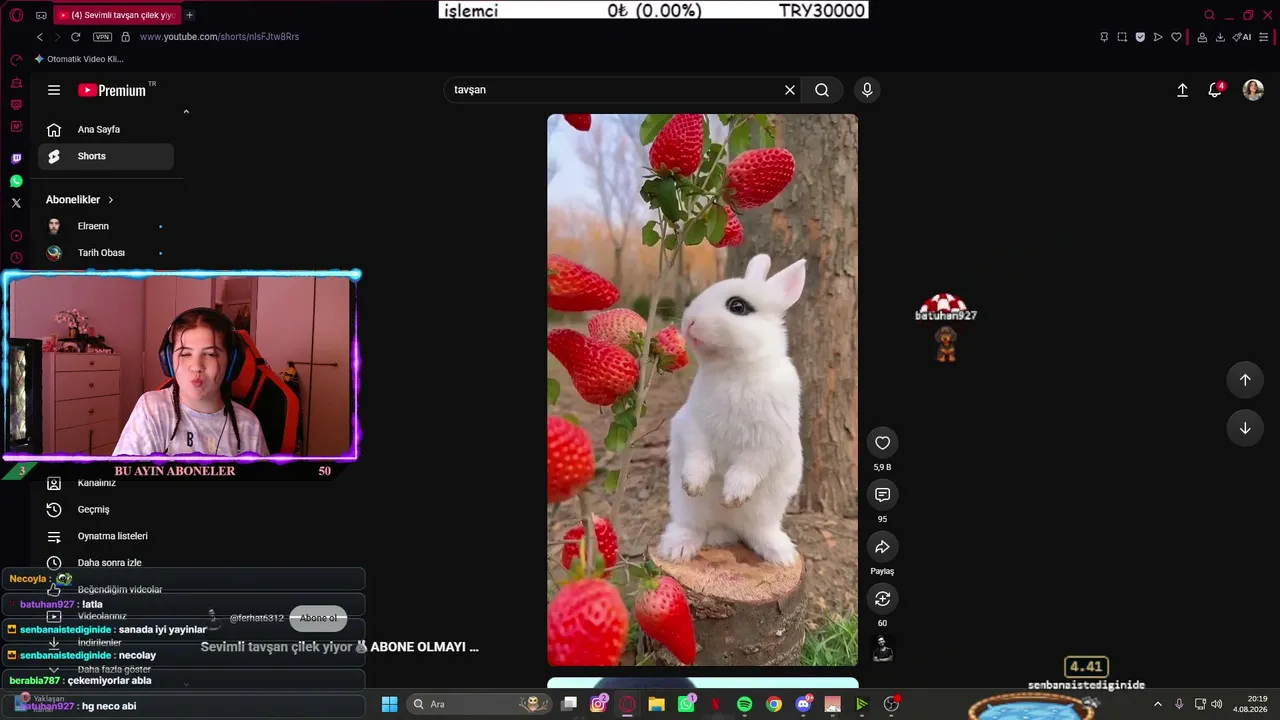Open YouTube notifications bell
This screenshot has width=1280, height=720.
pos(1215,90)
